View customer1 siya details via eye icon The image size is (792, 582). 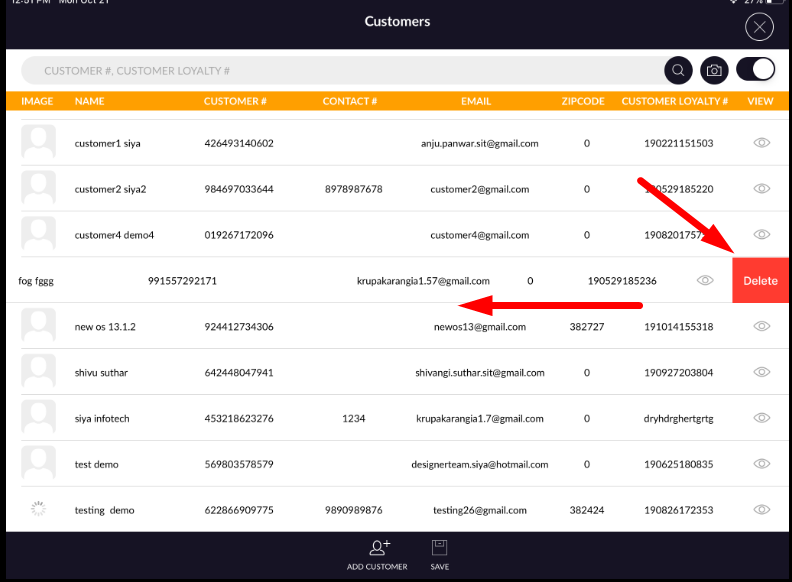(x=761, y=143)
